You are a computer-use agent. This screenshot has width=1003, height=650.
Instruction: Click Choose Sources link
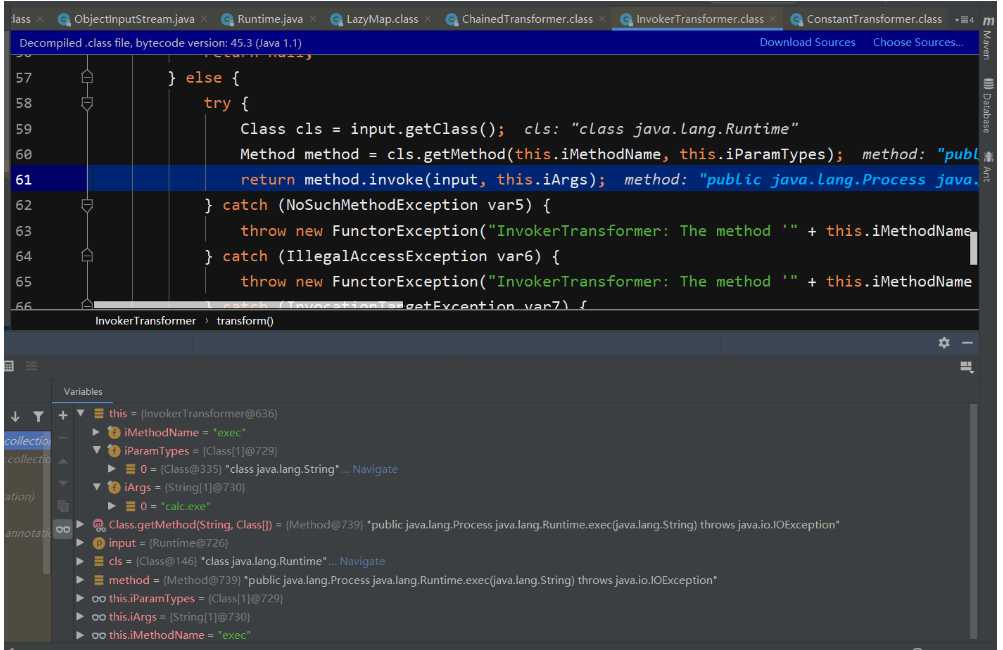(918, 42)
